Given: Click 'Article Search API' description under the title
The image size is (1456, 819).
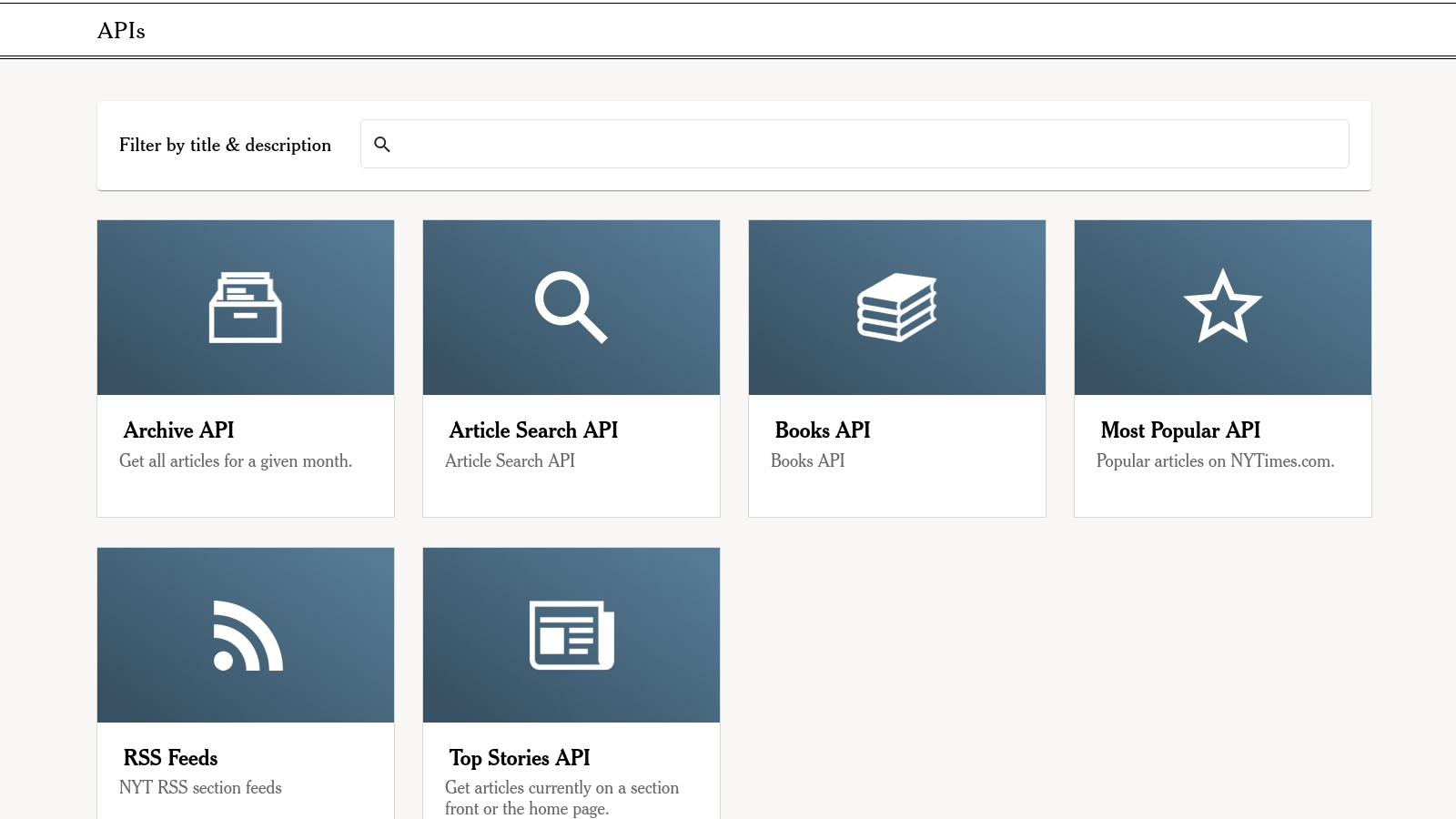Looking at the screenshot, I should 510,460.
